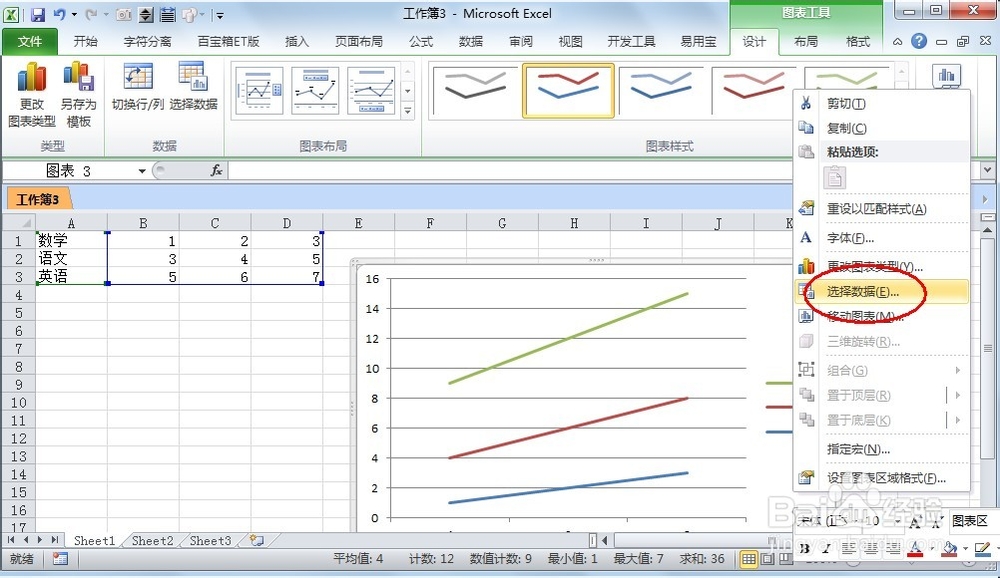
Task: Select 字体 Font menu item
Action: coord(883,238)
